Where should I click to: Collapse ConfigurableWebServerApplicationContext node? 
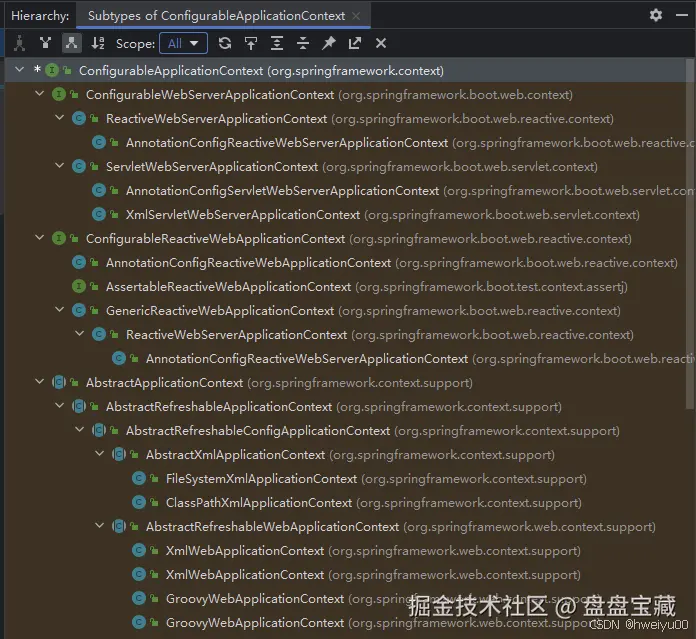(40, 94)
